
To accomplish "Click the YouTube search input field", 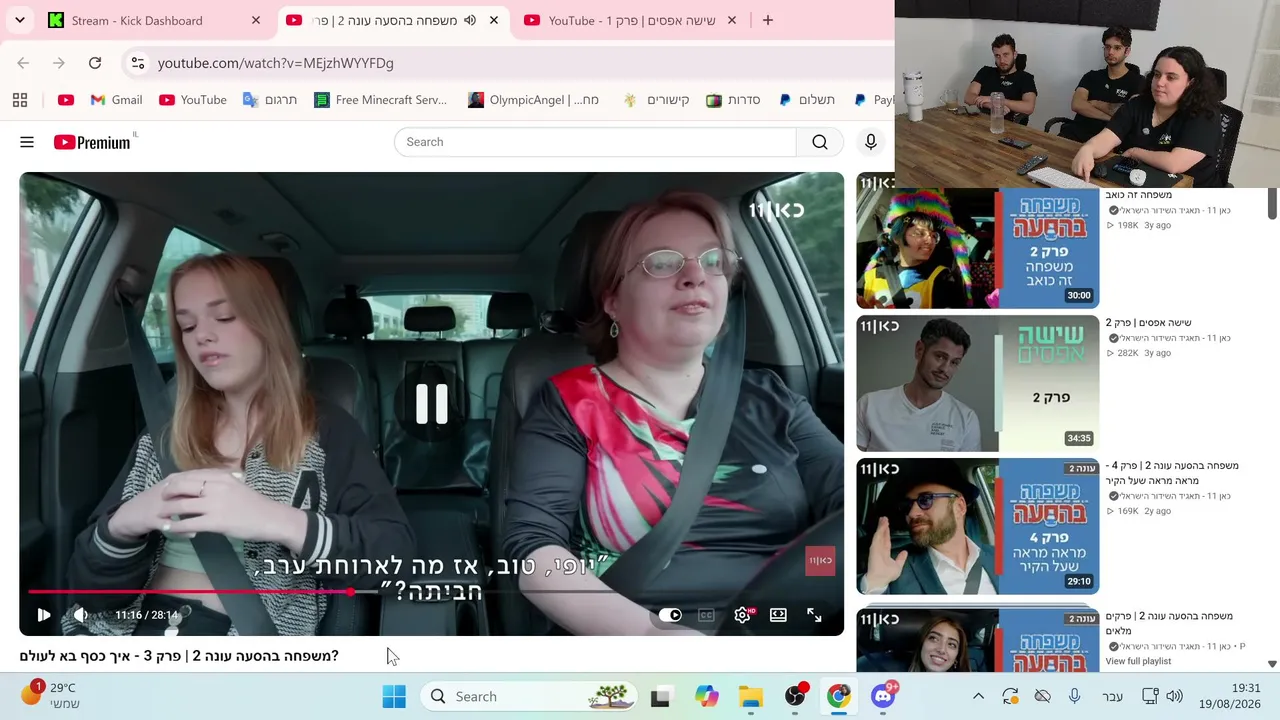I will coord(595,142).
